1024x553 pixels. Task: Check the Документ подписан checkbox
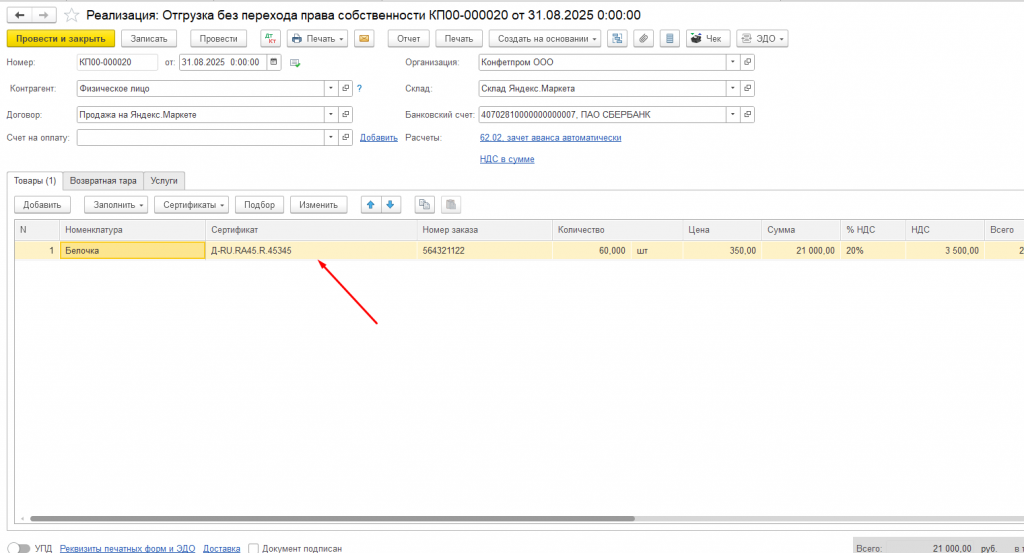coord(253,548)
